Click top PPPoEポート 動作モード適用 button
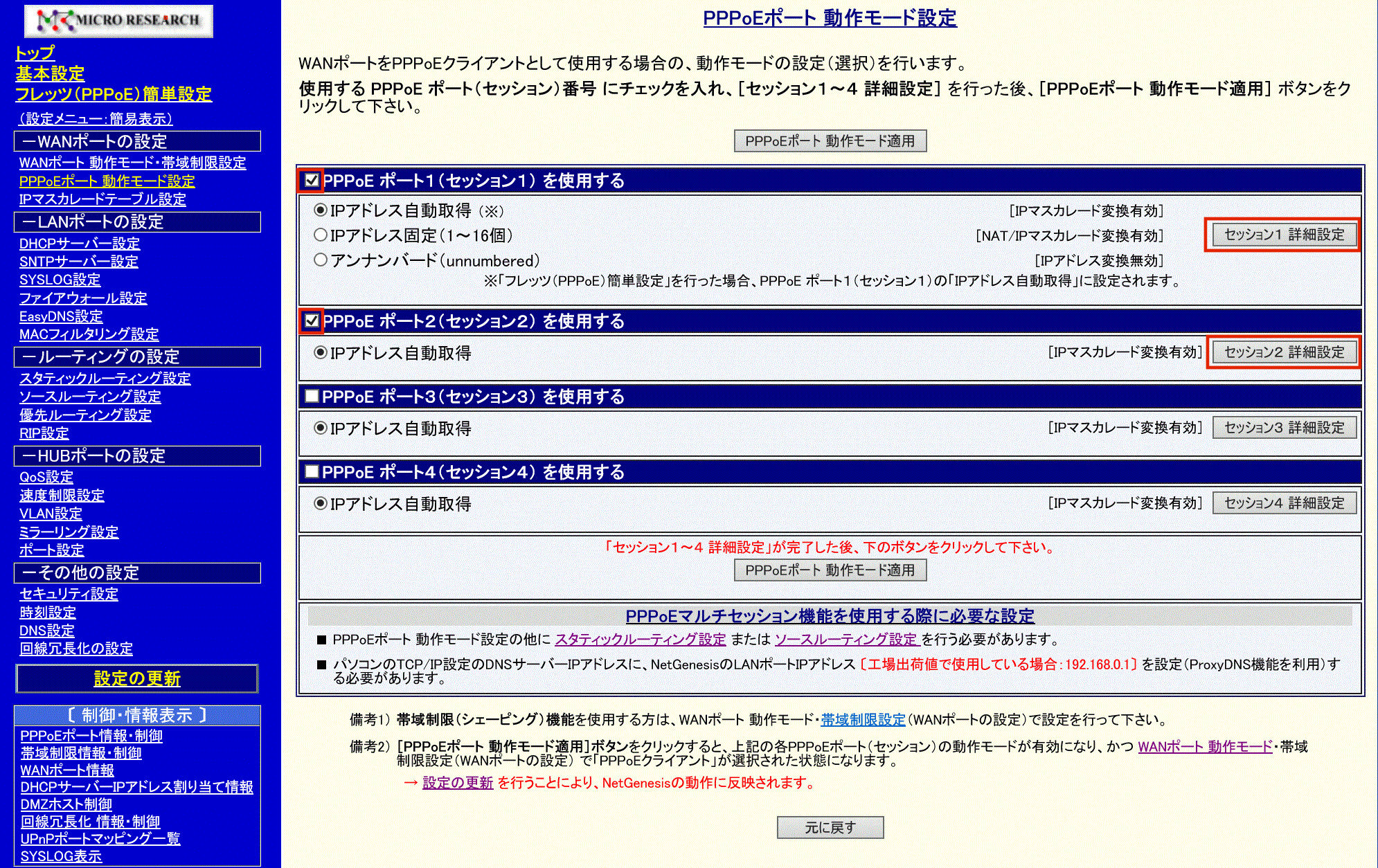The height and width of the screenshot is (868, 1378). tap(830, 141)
